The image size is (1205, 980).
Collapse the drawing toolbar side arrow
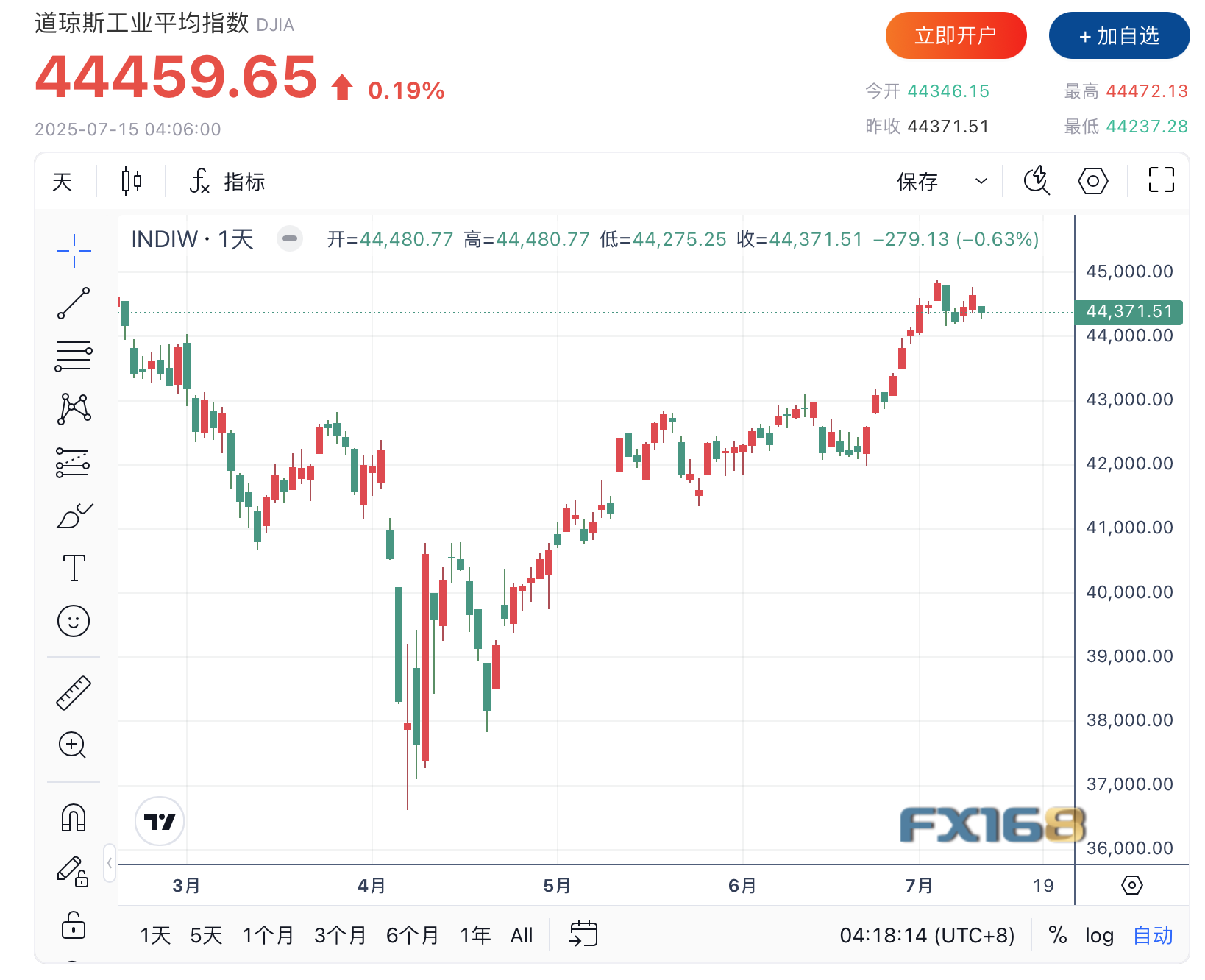(x=110, y=863)
